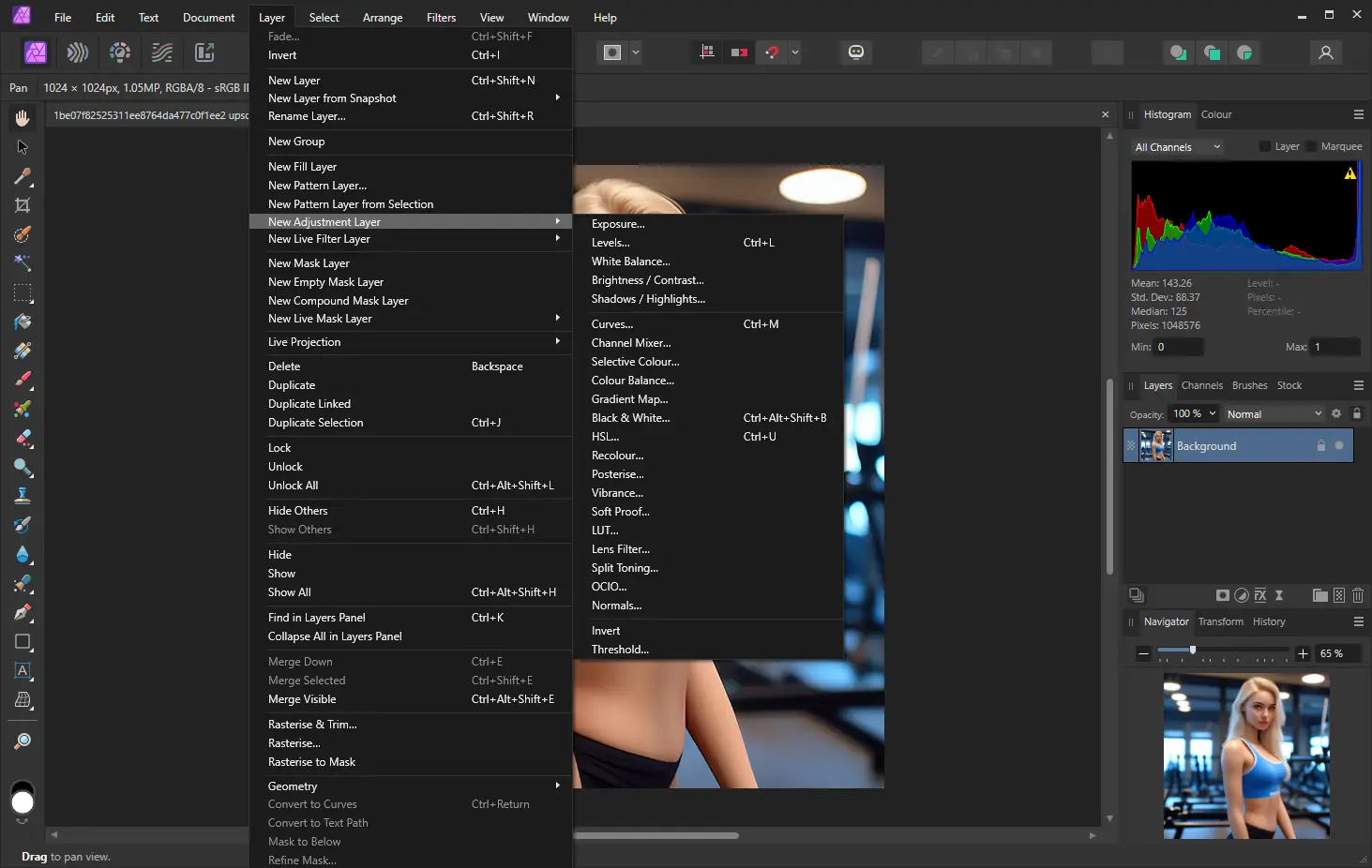Select the Artistic Text tool
This screenshot has width=1372, height=868.
[23, 671]
